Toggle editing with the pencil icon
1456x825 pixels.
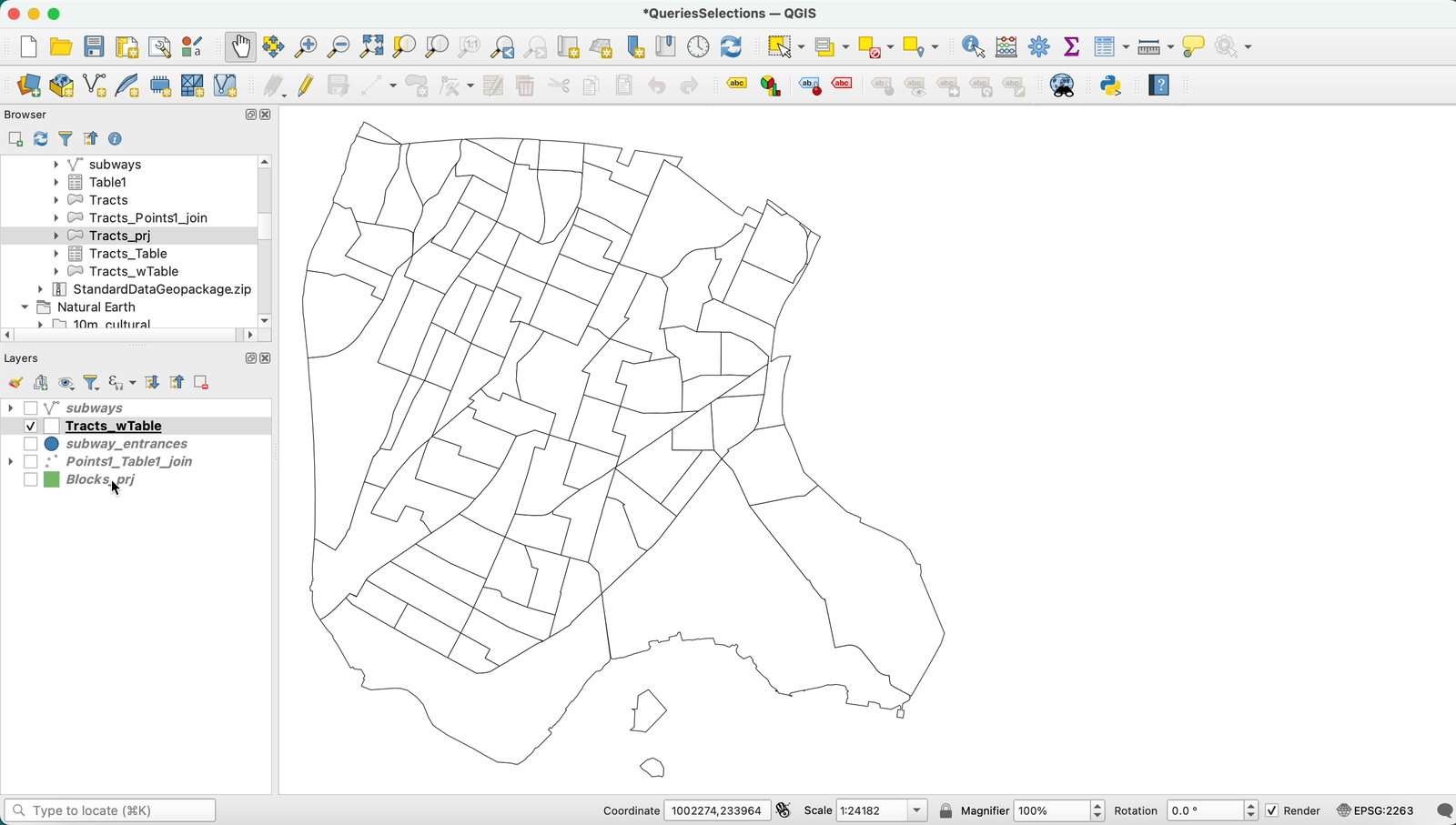pyautogui.click(x=305, y=86)
